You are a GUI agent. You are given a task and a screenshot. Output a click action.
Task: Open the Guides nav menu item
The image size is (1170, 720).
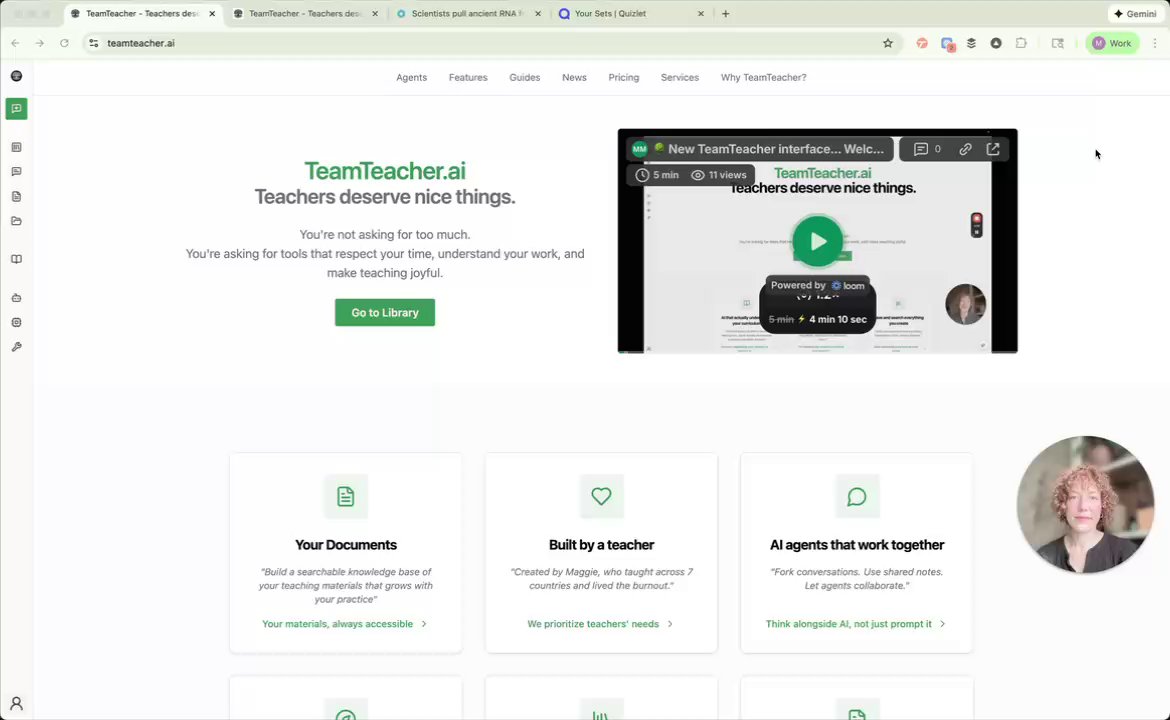click(525, 78)
